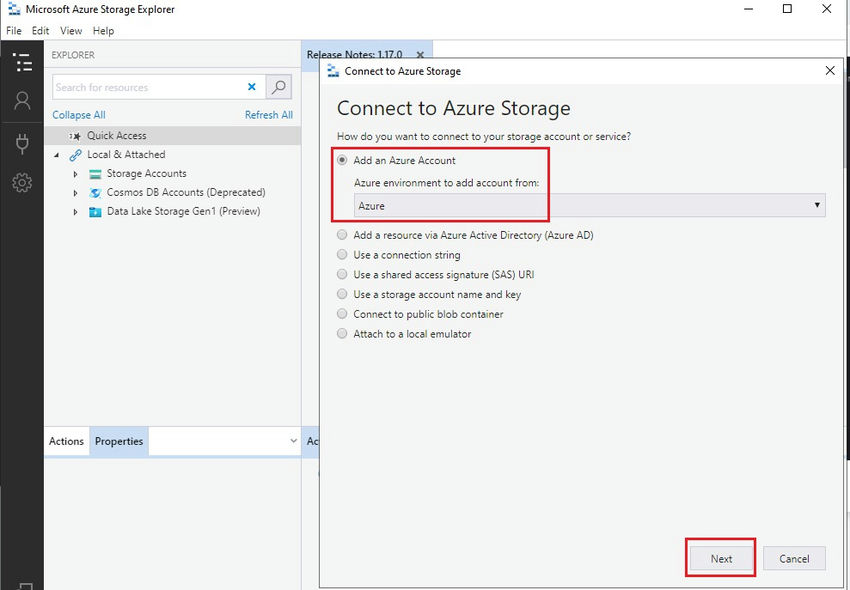Run search with the magnifier icon
The image size is (850, 590).
point(278,87)
